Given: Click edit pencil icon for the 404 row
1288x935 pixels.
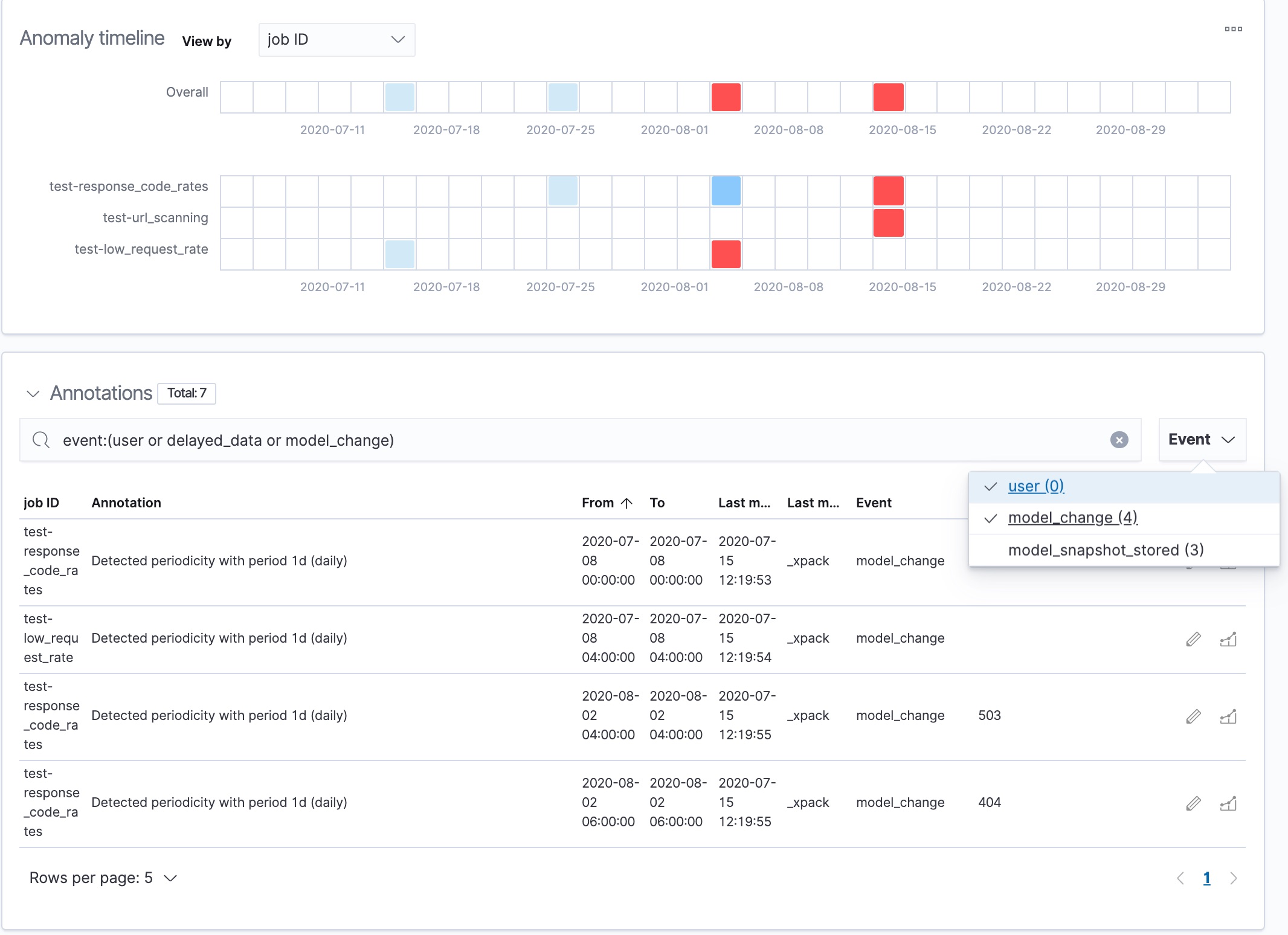Looking at the screenshot, I should pos(1193,803).
